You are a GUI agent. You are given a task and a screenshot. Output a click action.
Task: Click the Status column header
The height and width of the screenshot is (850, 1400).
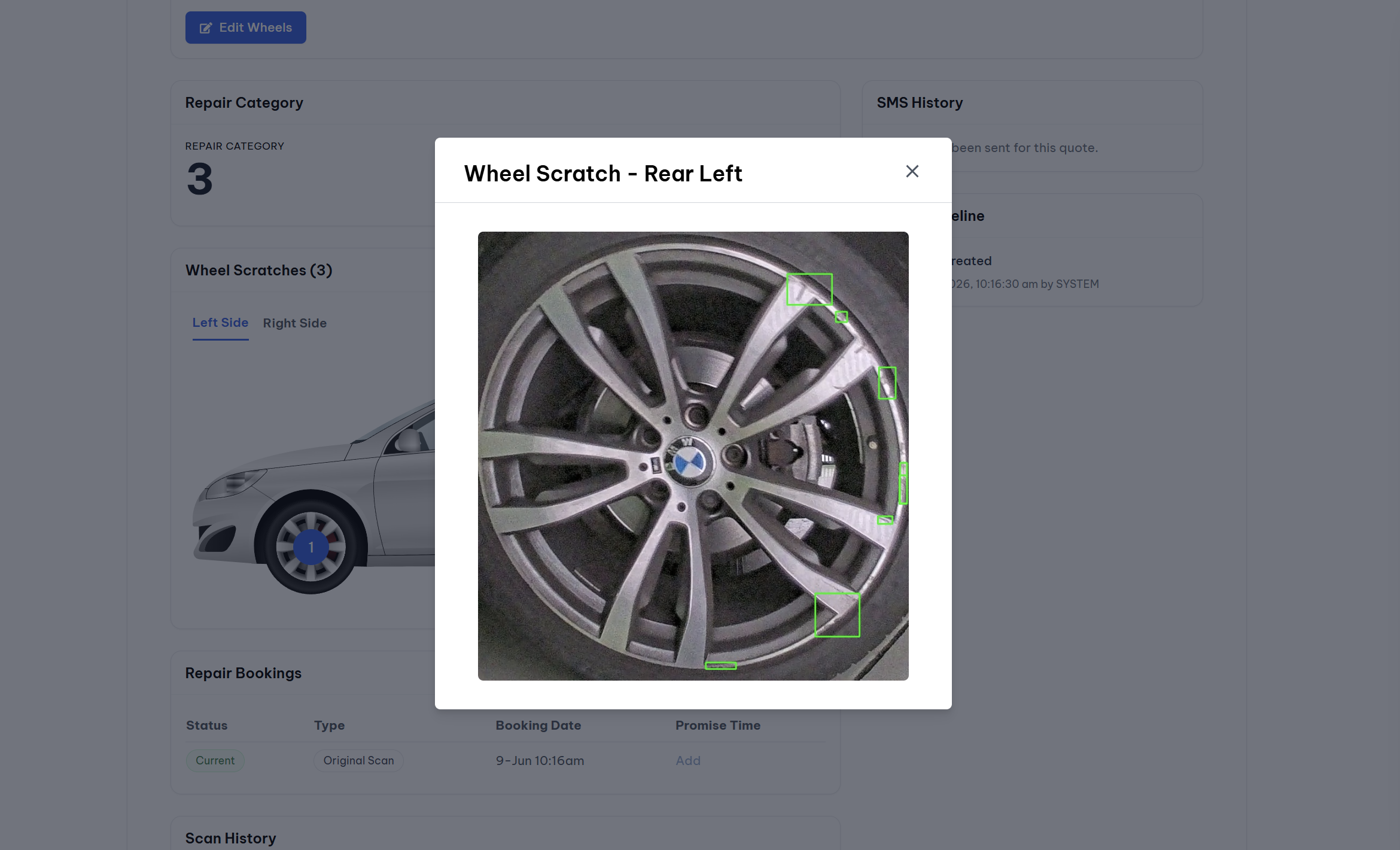207,725
